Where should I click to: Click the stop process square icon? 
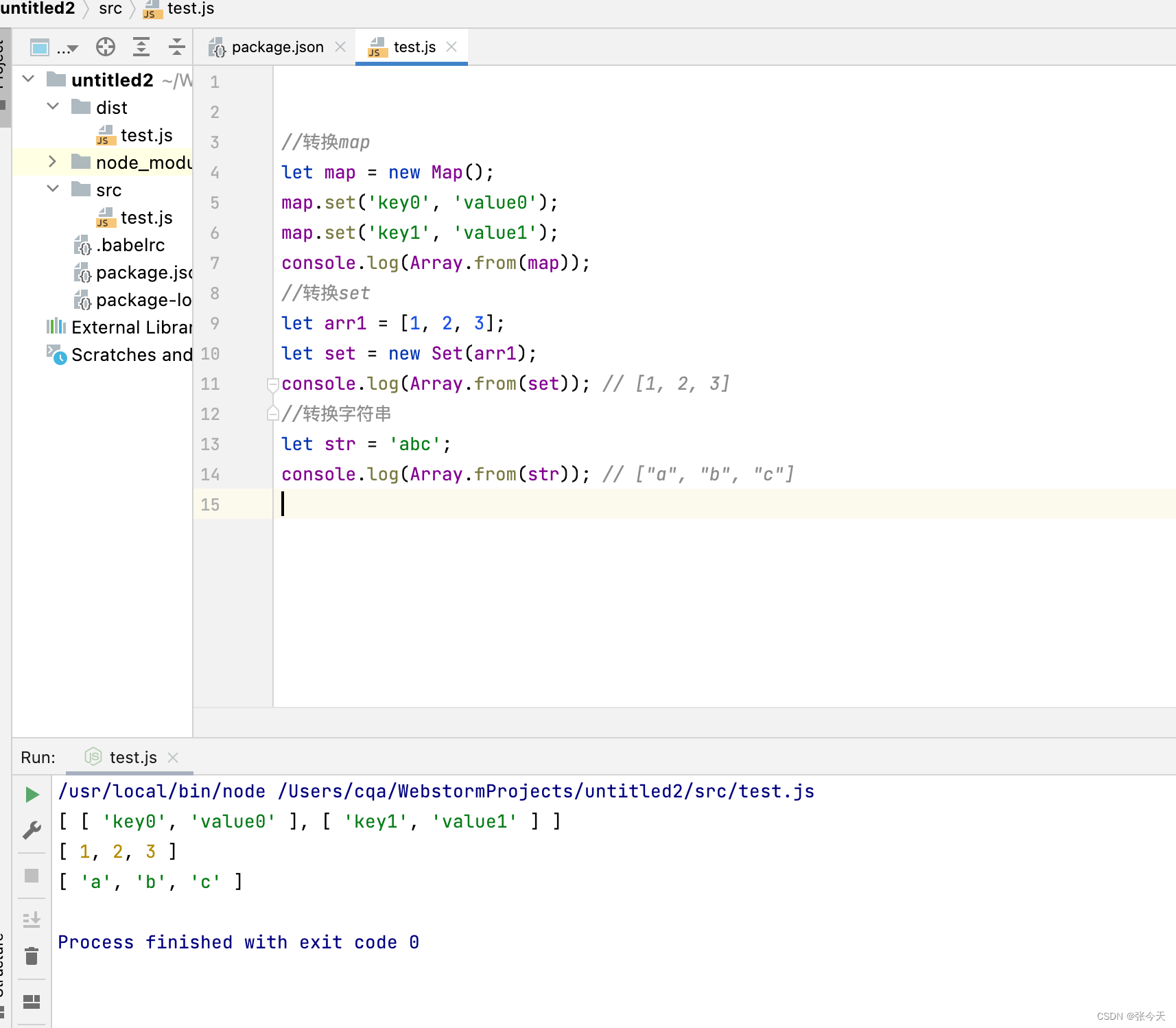click(x=32, y=876)
